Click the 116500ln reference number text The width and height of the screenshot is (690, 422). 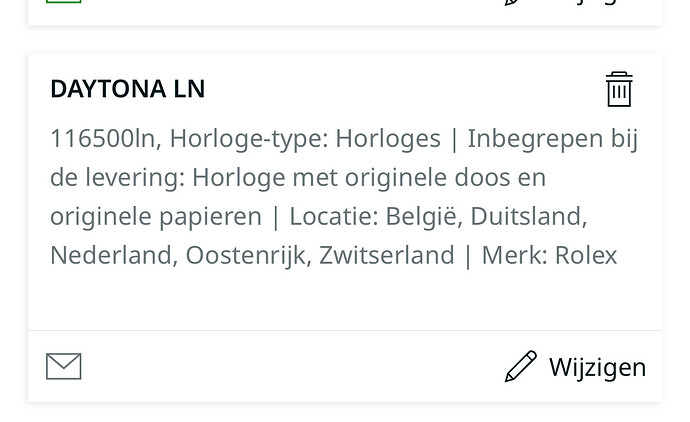point(103,139)
